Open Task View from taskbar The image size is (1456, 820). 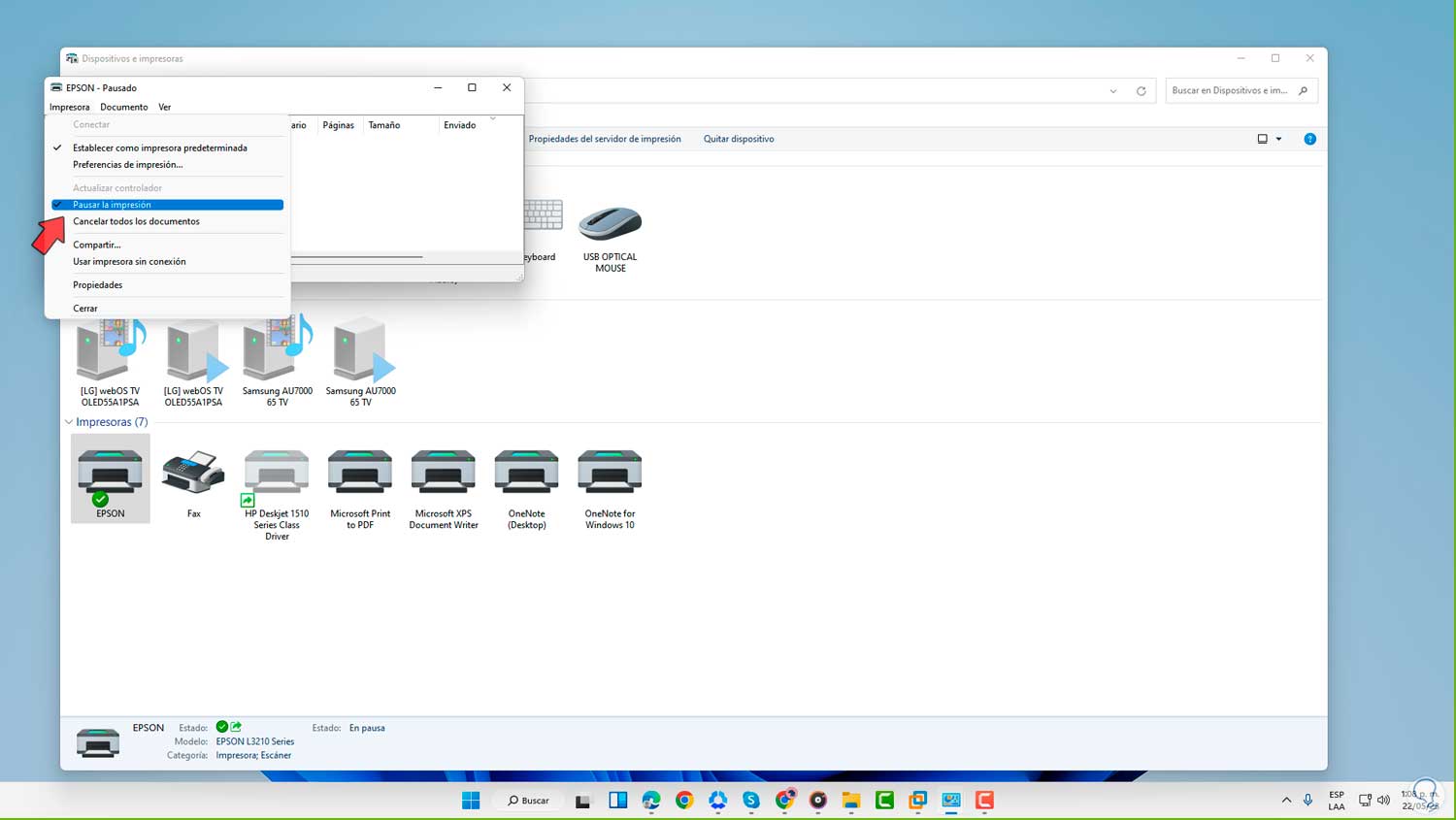[582, 801]
